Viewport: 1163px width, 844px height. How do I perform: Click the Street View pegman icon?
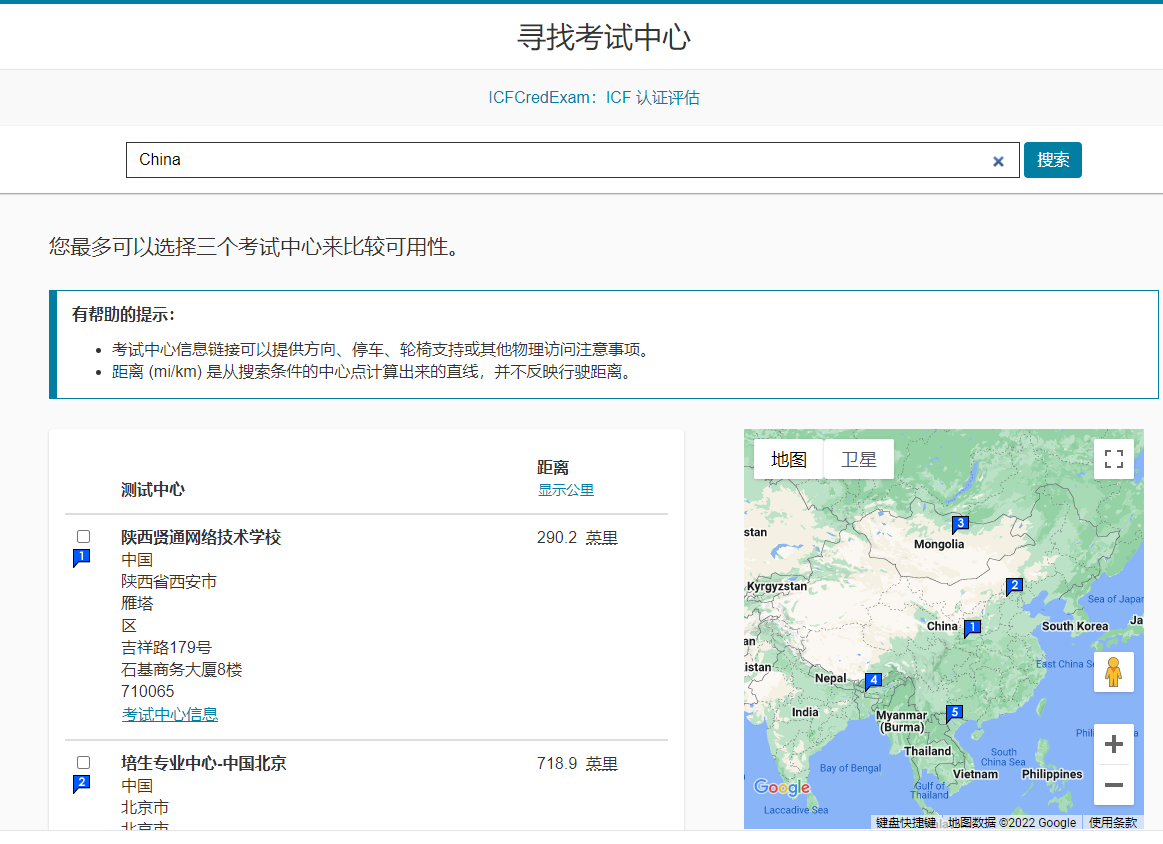tap(1113, 672)
